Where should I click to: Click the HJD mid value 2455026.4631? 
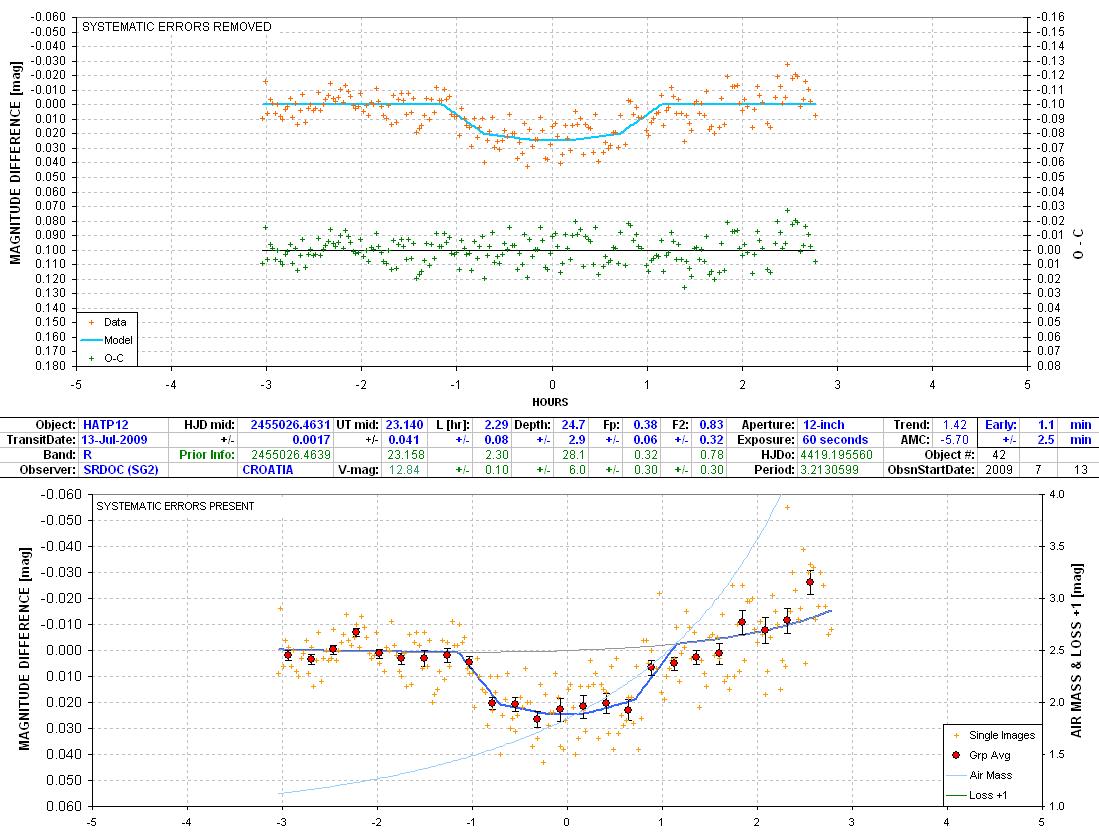[290, 425]
